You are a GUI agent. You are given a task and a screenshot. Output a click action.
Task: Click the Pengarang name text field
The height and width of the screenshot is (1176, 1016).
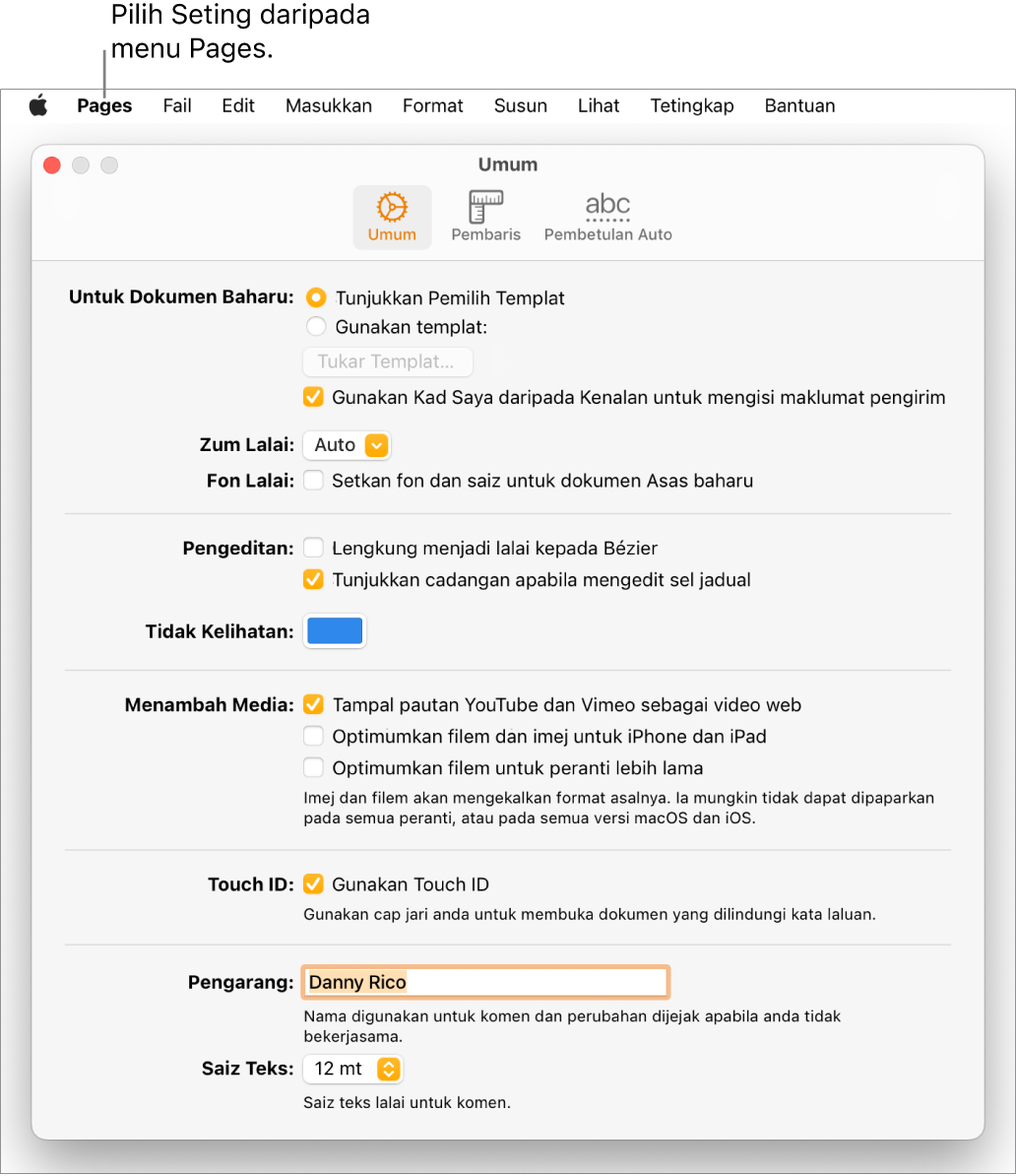tap(485, 982)
